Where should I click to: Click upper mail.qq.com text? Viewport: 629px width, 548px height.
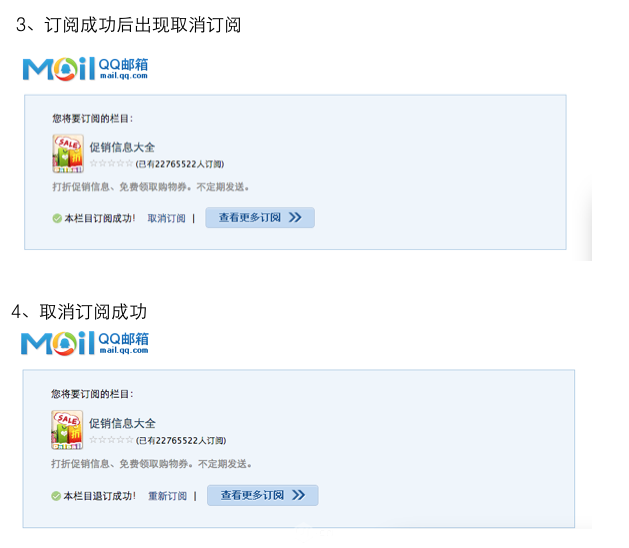click(x=124, y=76)
